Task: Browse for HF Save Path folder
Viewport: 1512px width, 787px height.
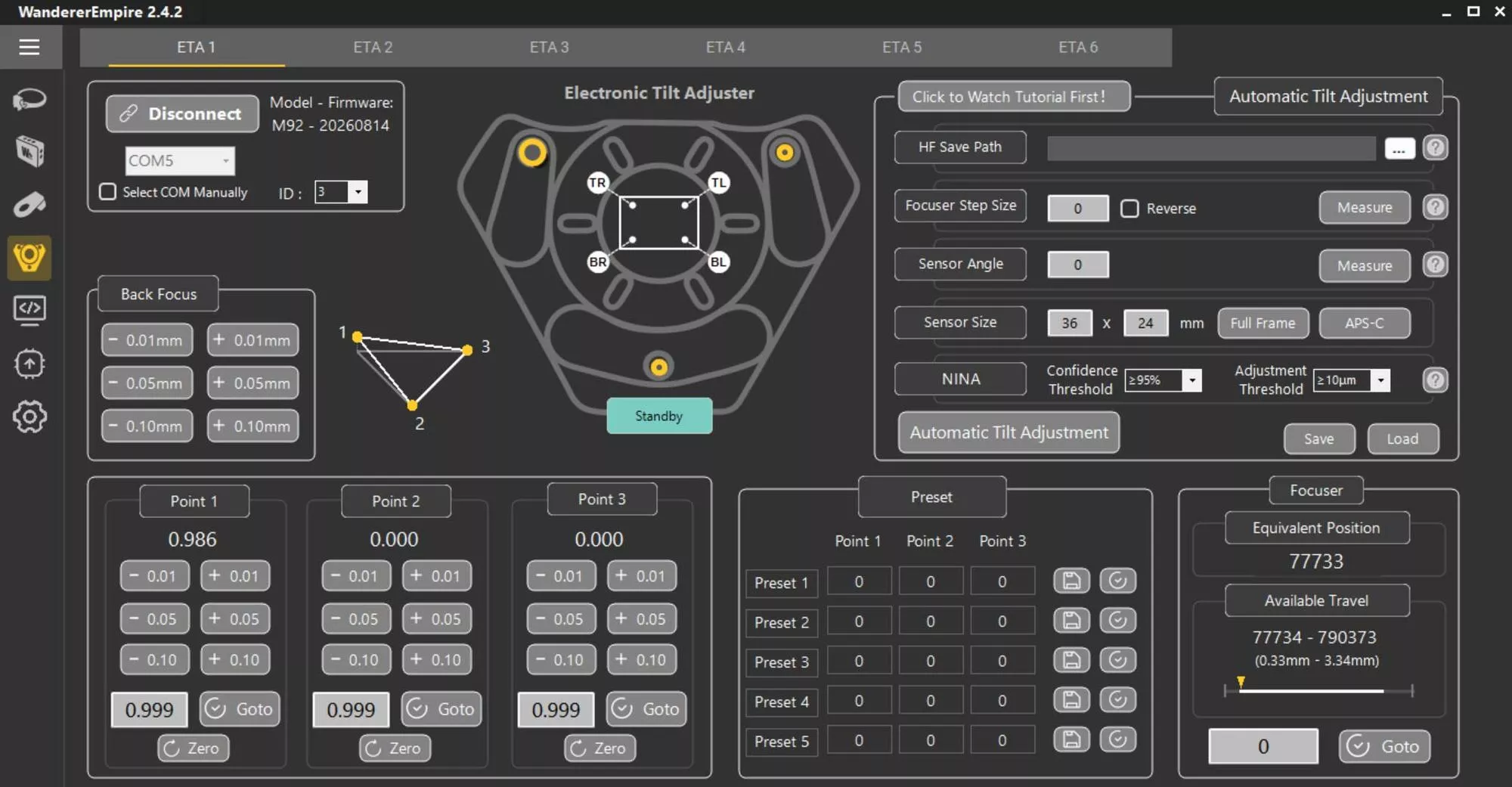Action: click(x=1399, y=148)
